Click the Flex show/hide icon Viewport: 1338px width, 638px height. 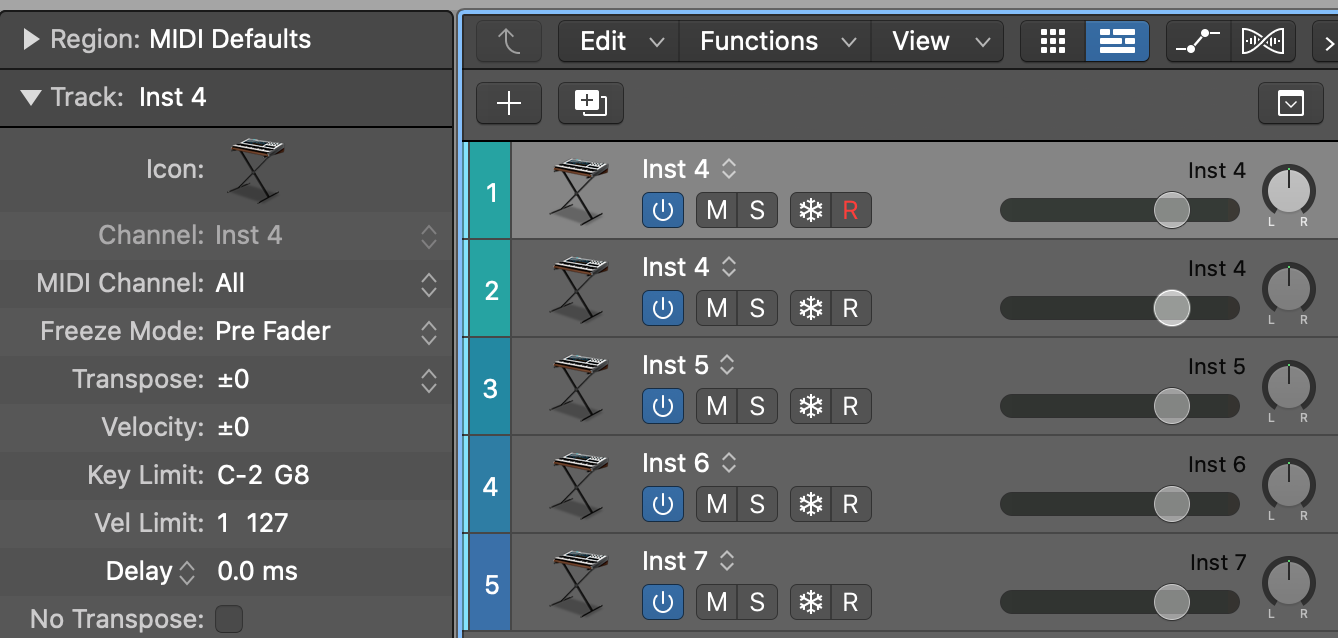coord(1262,41)
